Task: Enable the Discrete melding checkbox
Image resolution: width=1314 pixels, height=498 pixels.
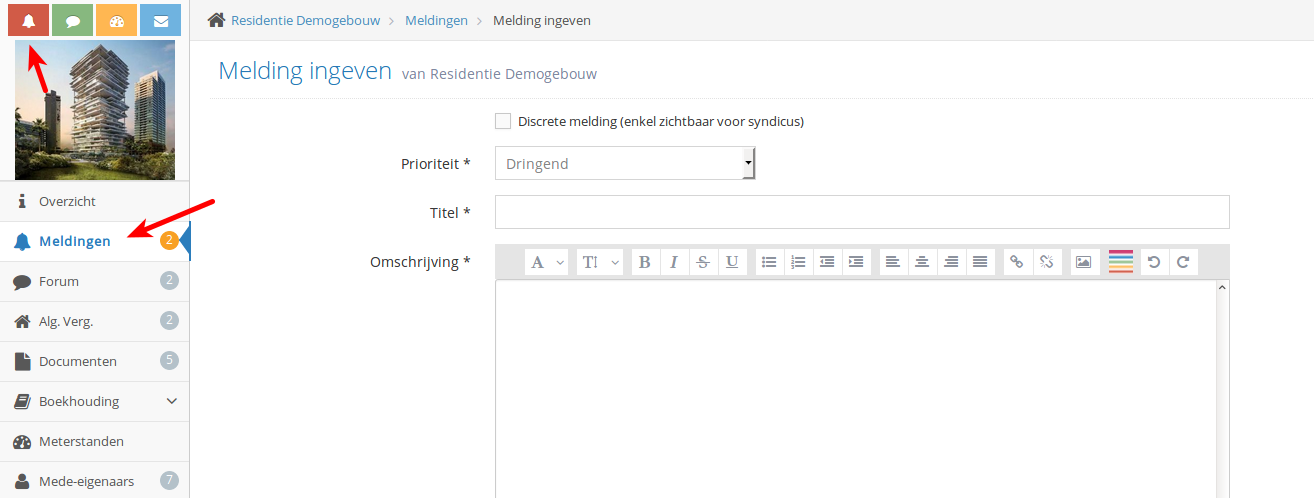Action: pos(503,121)
